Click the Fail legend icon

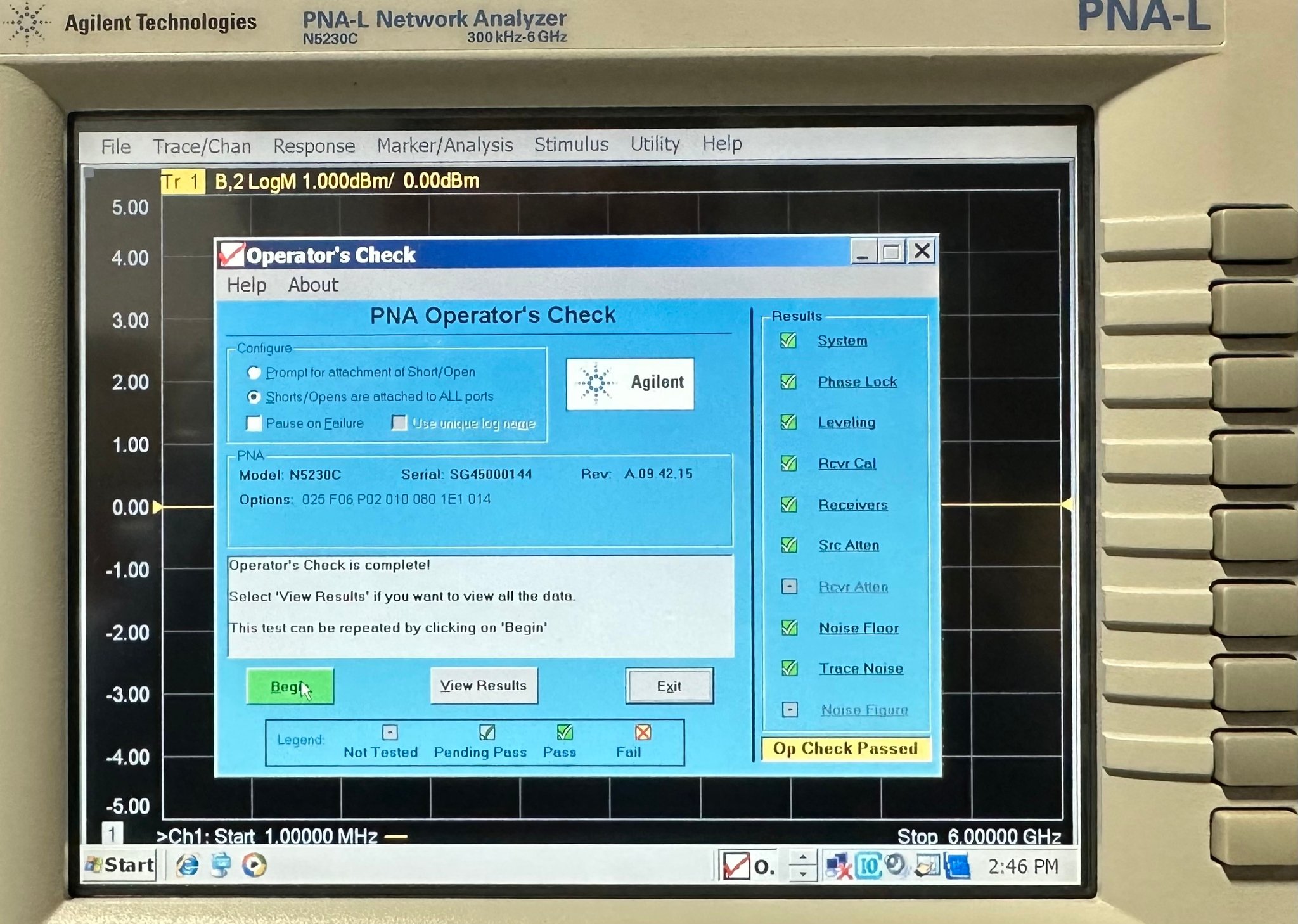[x=643, y=733]
